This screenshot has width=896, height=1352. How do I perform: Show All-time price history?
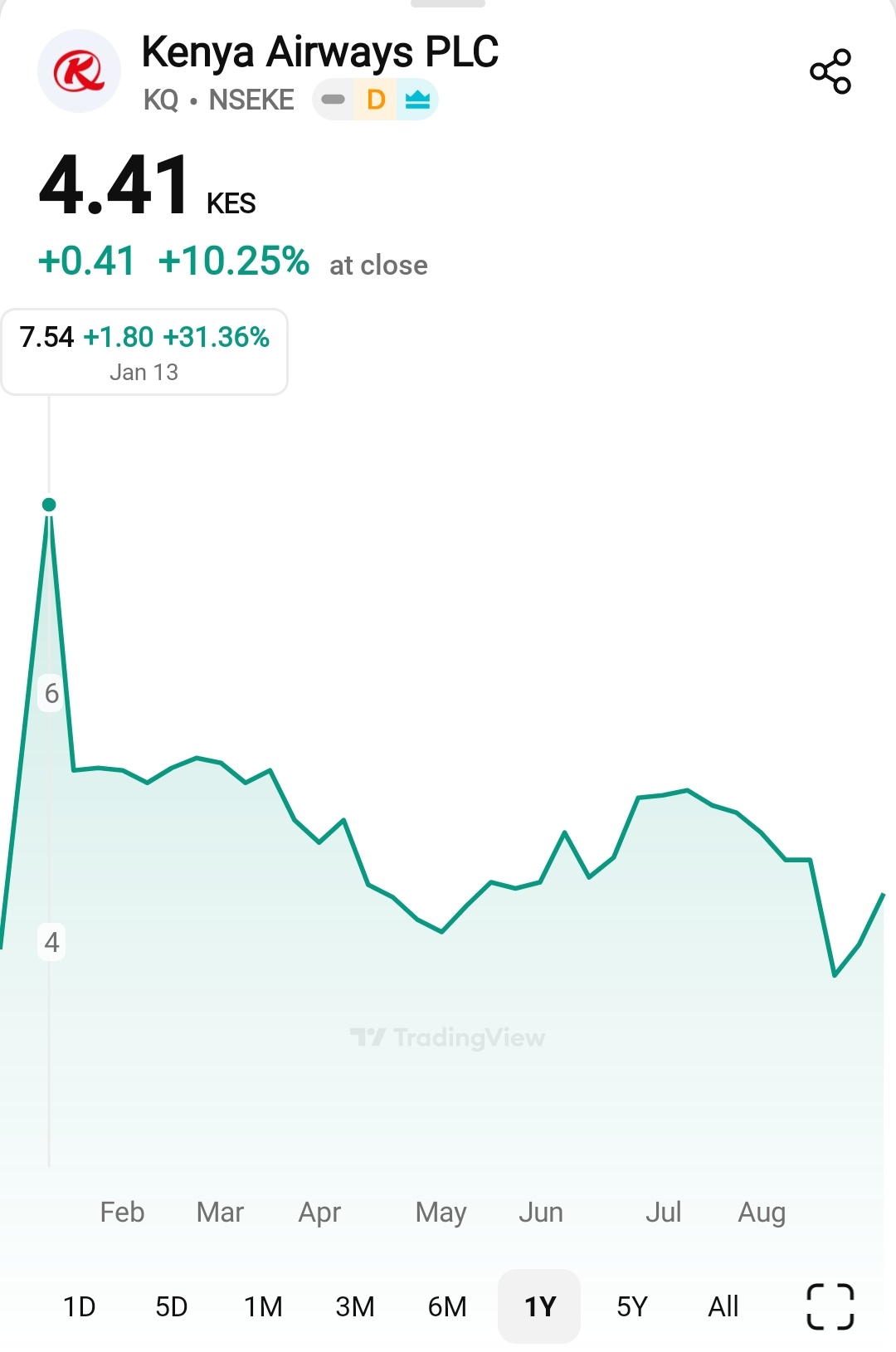pyautogui.click(x=723, y=1307)
